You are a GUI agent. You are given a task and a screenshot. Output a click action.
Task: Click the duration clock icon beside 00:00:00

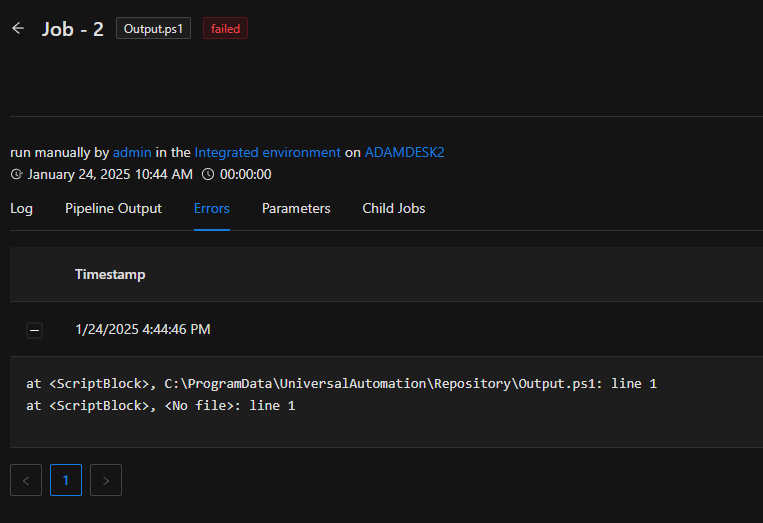pyautogui.click(x=208, y=175)
